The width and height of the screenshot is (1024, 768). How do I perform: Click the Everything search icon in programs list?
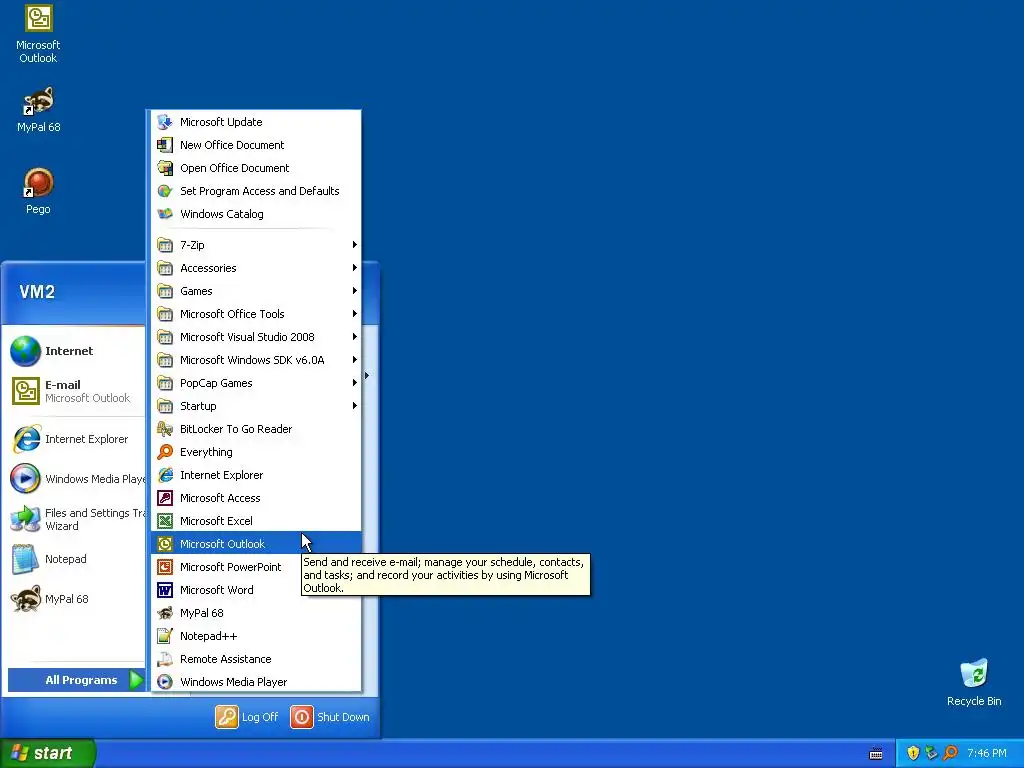[165, 452]
